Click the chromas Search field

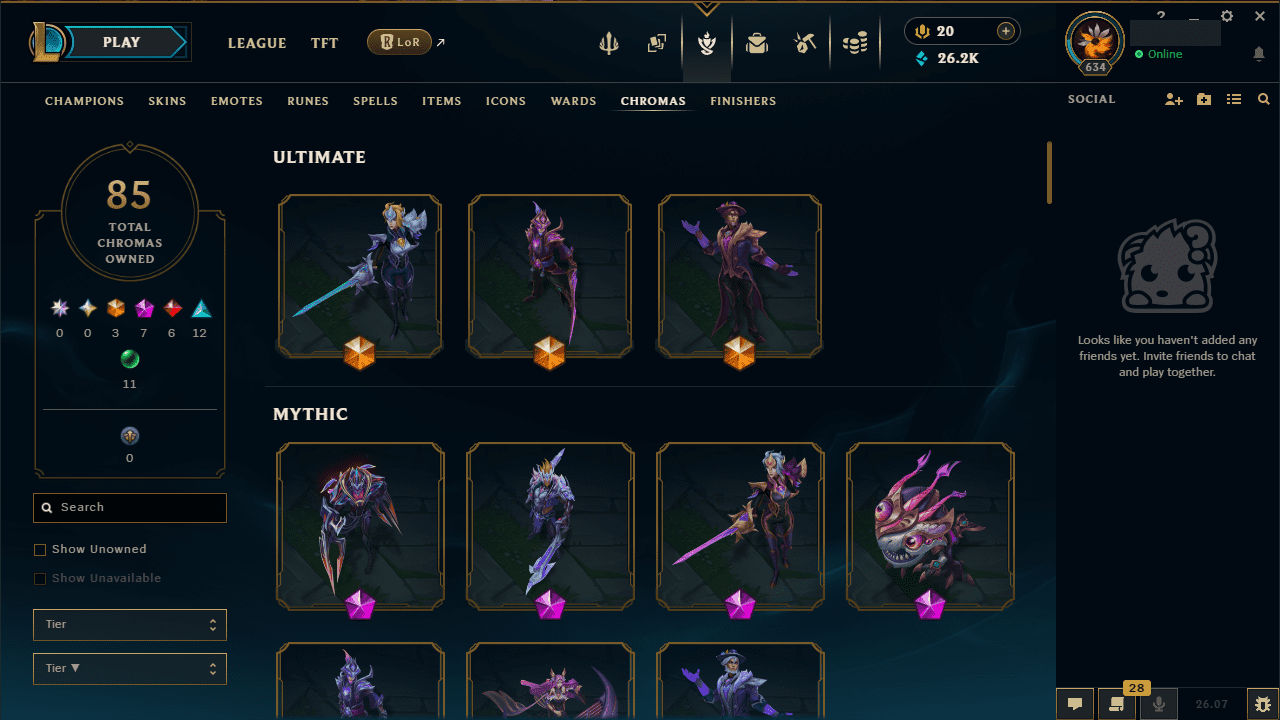tap(130, 508)
